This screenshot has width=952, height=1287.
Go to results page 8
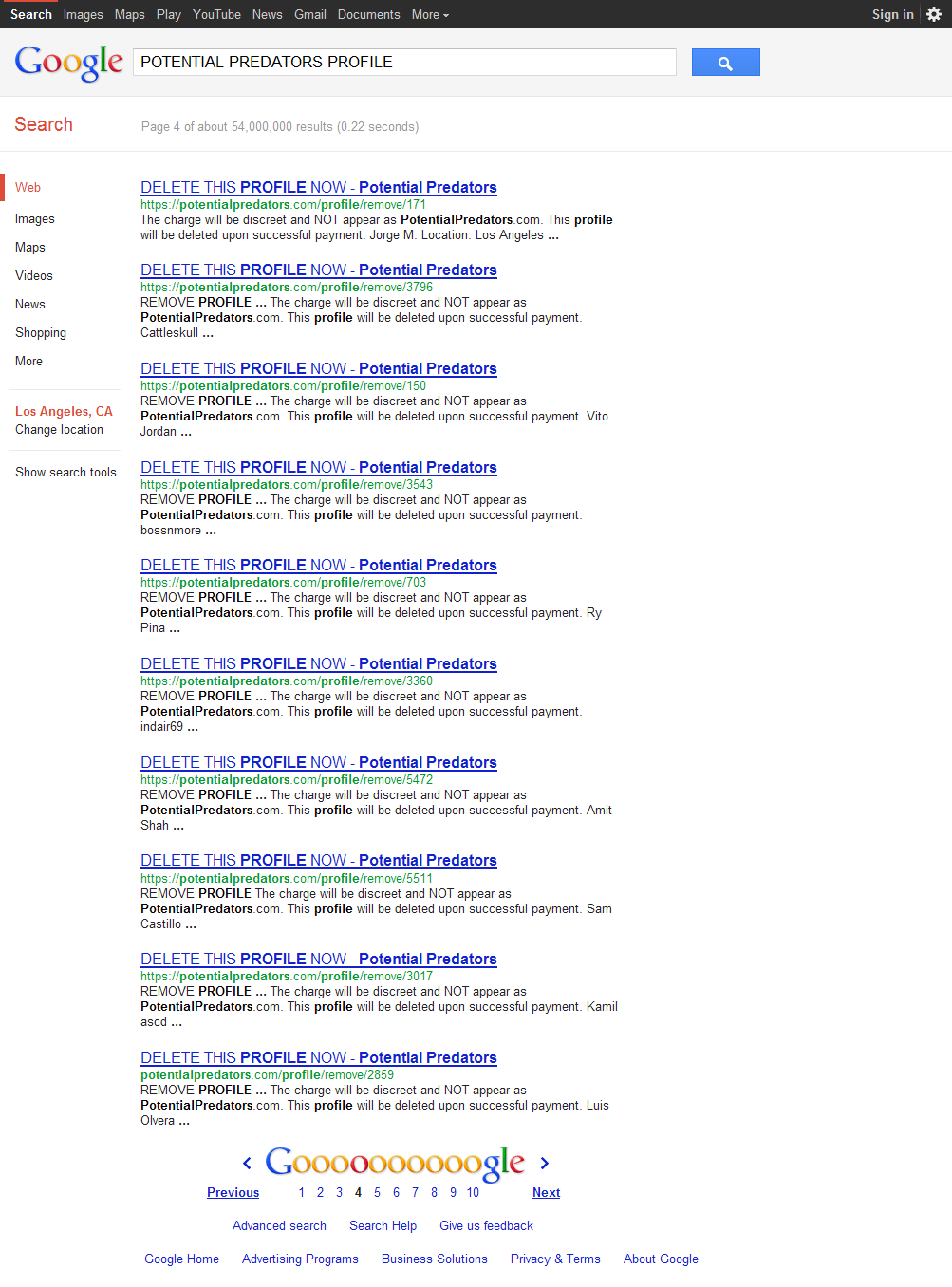[x=434, y=1192]
